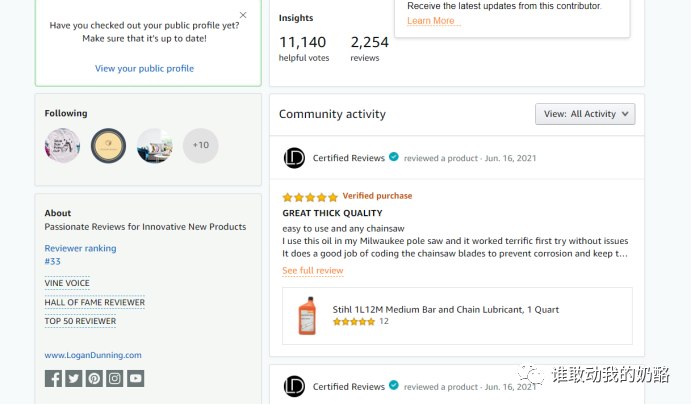
Task: Open Stihl 1L12M Medium Bar product title
Action: click(446, 310)
